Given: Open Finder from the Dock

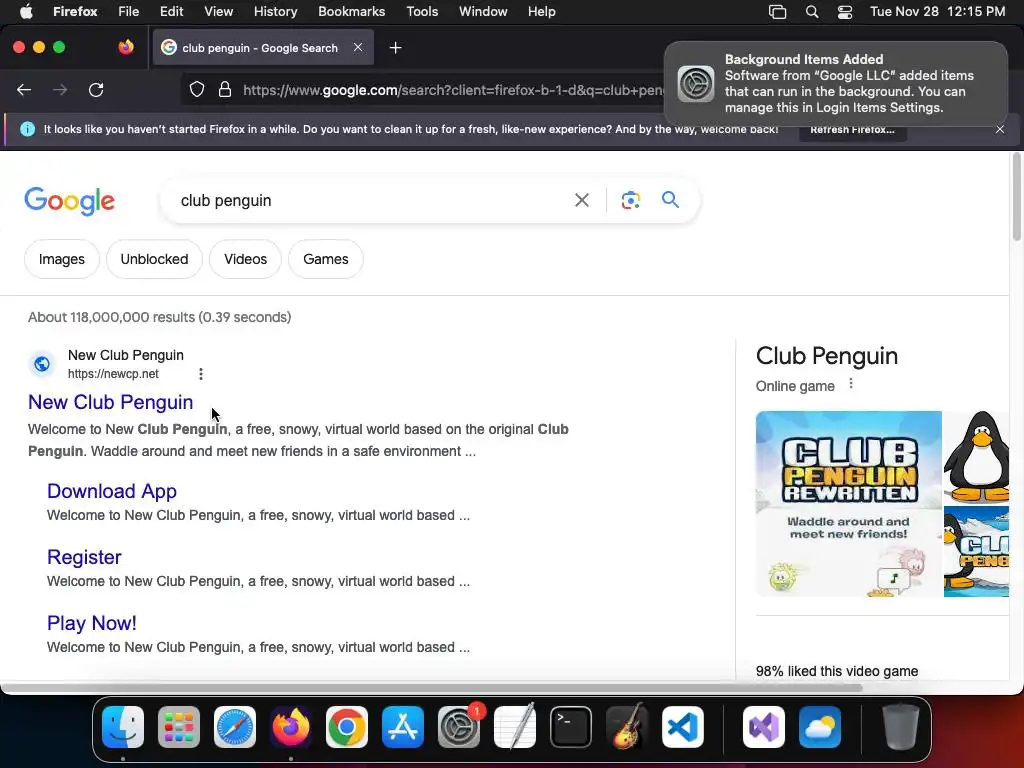Looking at the screenshot, I should pos(123,727).
